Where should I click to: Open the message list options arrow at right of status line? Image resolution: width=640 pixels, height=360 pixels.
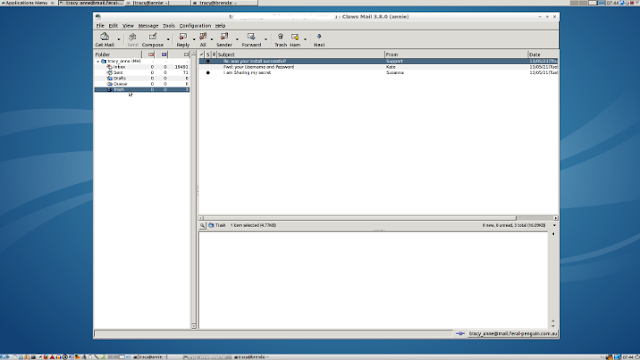554,225
